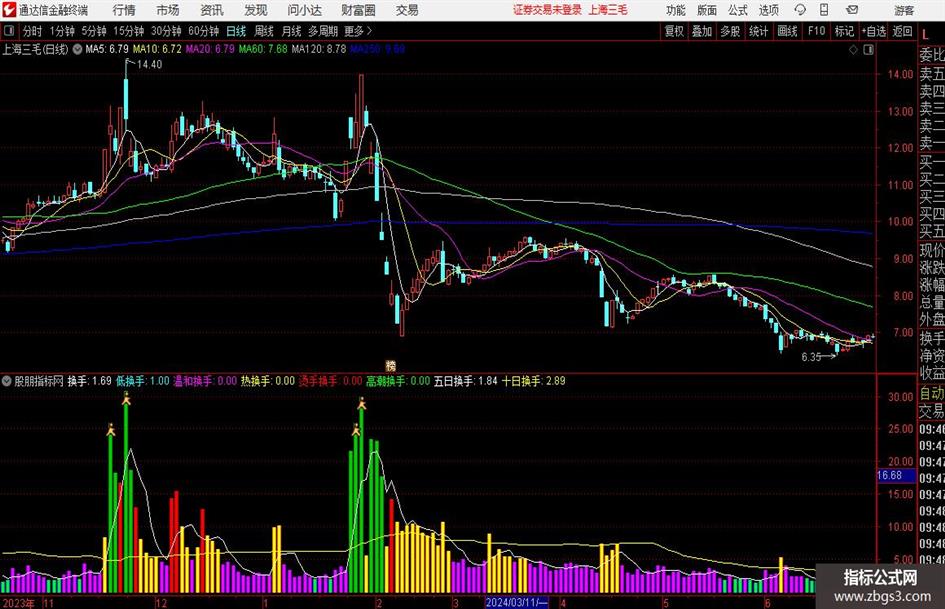Click the gear icon beside 股朋指标网
Image resolution: width=945 pixels, height=609 pixels.
coord(7,381)
